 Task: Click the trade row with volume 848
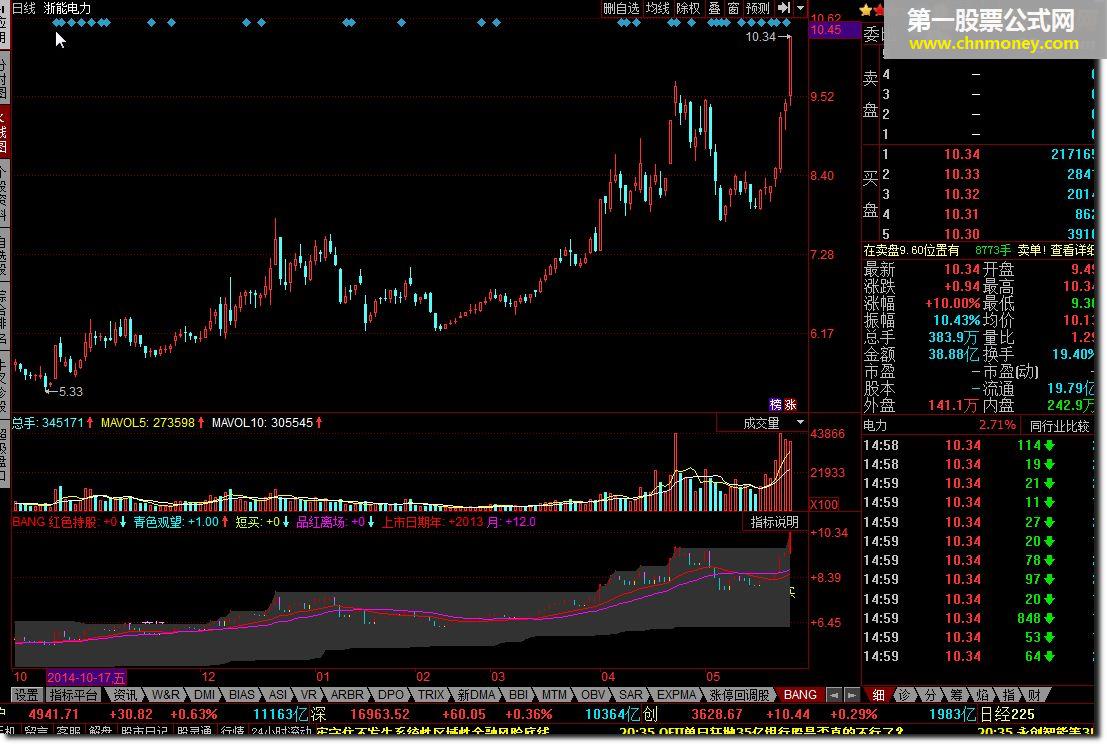click(x=978, y=618)
